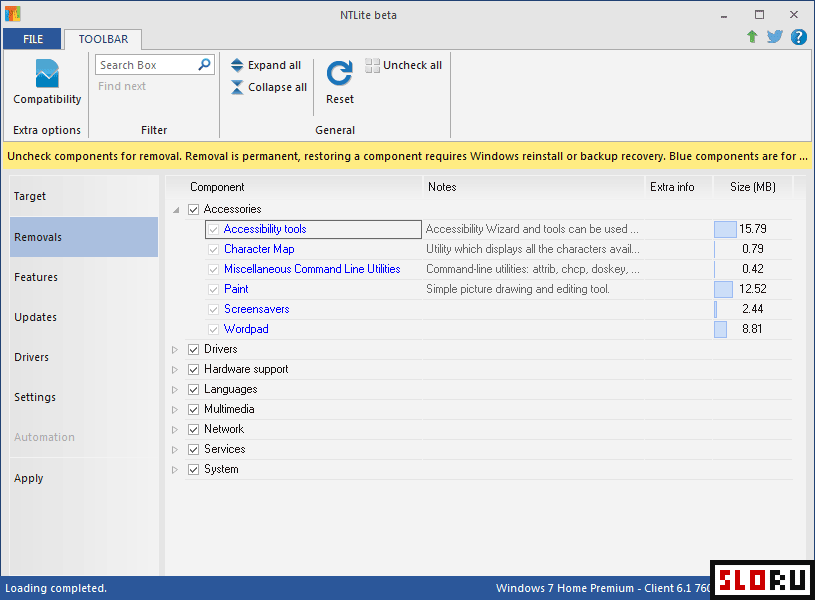Click the Collapse all hourglass icon

pos(237,87)
